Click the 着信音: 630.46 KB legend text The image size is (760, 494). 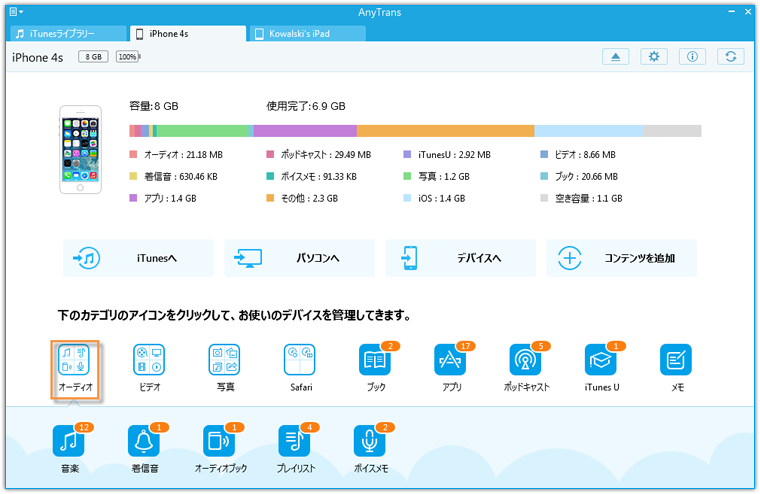point(181,176)
